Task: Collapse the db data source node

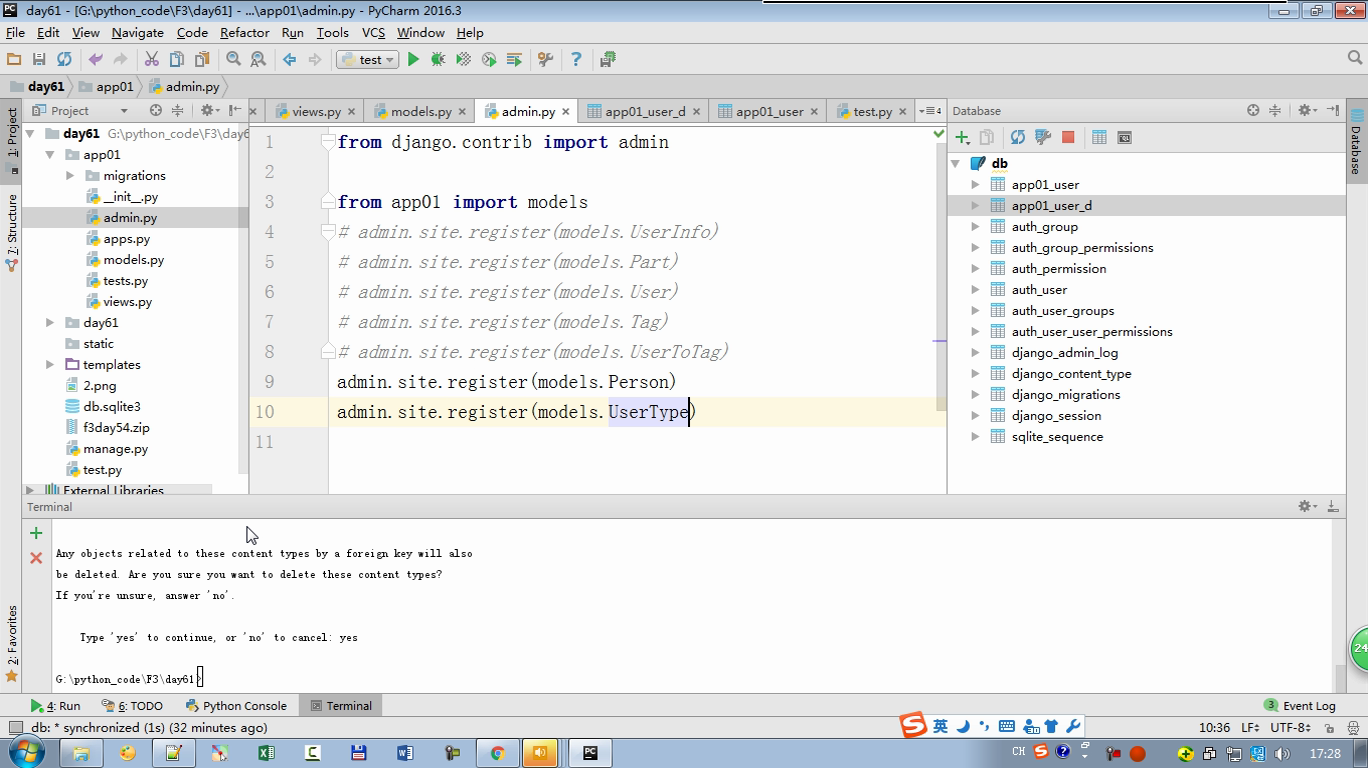Action: tap(956, 163)
